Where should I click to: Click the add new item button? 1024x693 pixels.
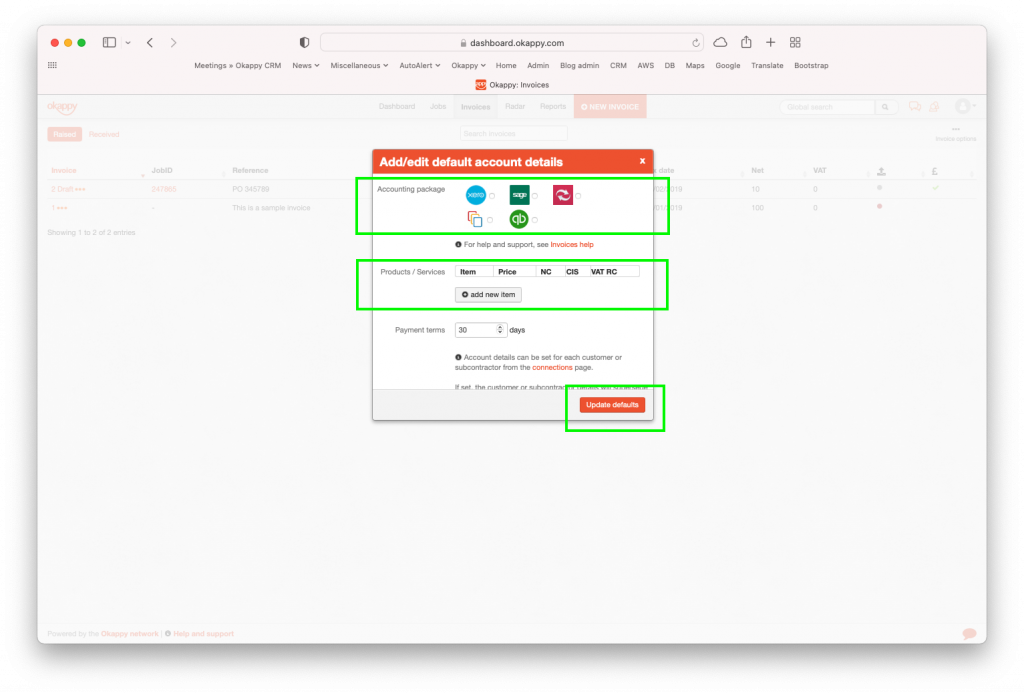point(488,295)
